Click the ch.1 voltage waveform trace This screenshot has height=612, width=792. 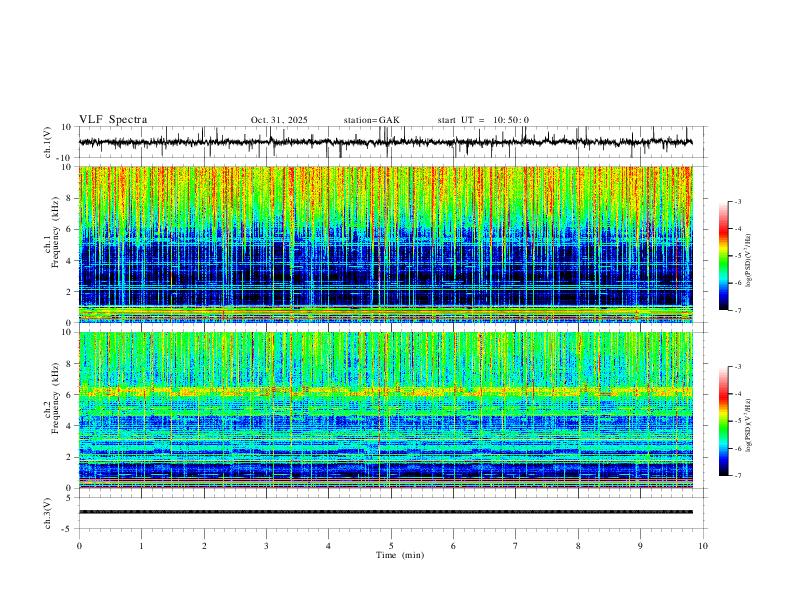[x=385, y=142]
